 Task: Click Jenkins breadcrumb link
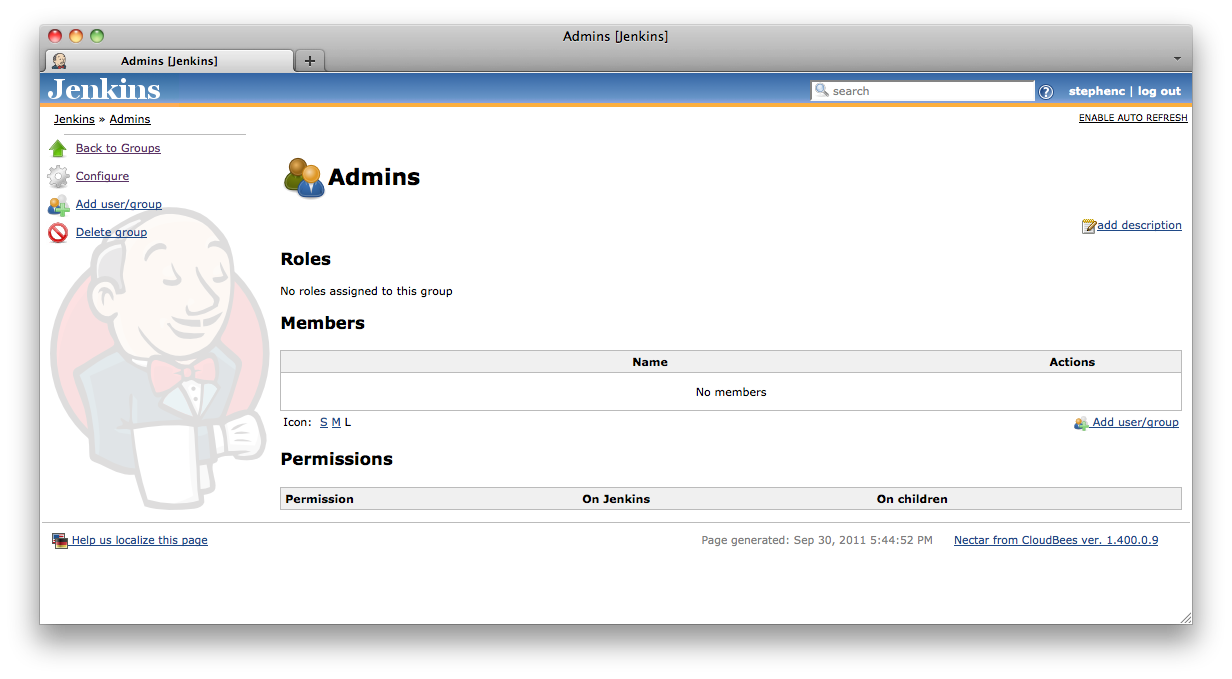(74, 119)
